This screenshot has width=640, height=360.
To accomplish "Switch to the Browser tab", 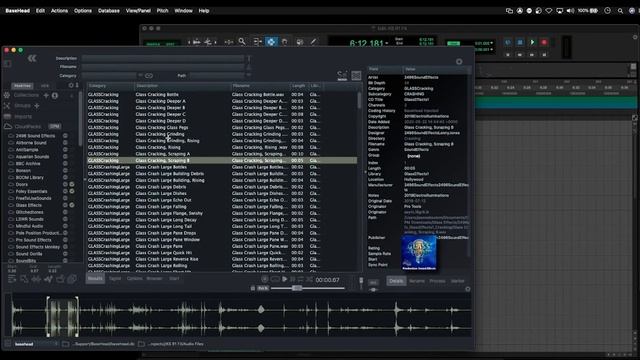I will pyautogui.click(x=154, y=278).
